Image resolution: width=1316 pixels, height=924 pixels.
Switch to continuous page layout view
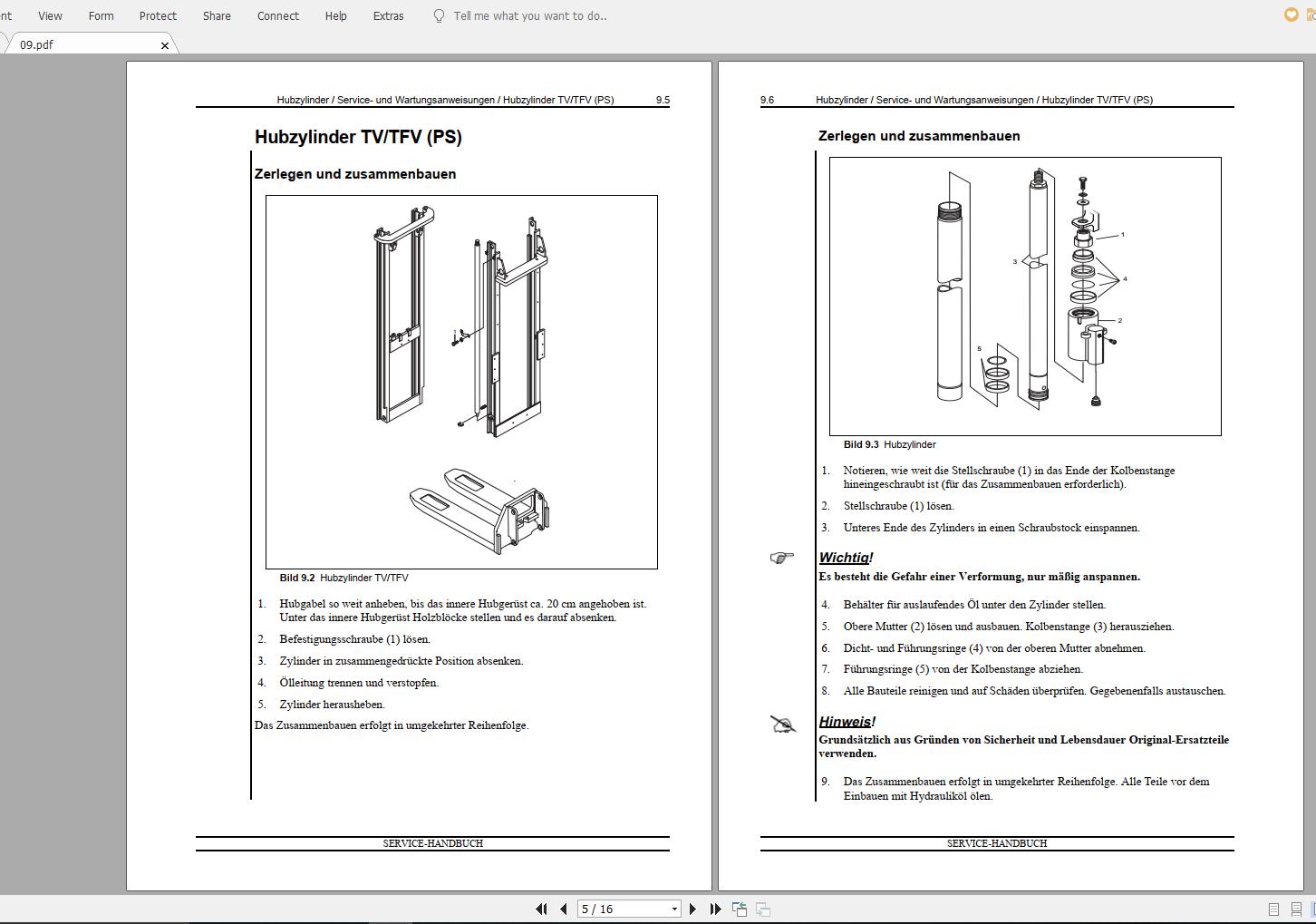coord(1296,909)
